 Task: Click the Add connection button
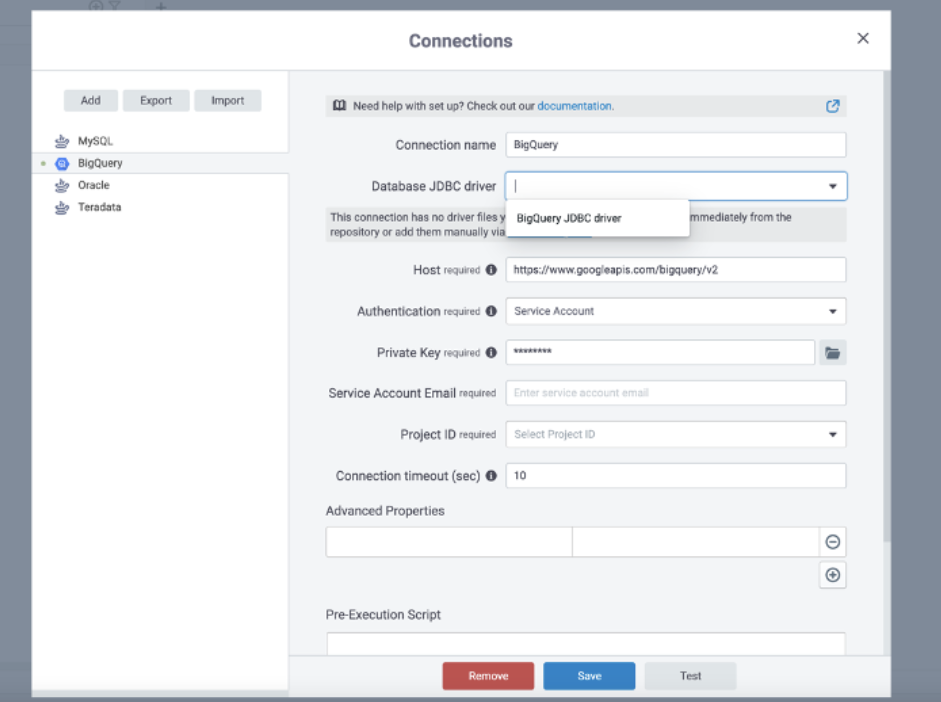tap(91, 101)
